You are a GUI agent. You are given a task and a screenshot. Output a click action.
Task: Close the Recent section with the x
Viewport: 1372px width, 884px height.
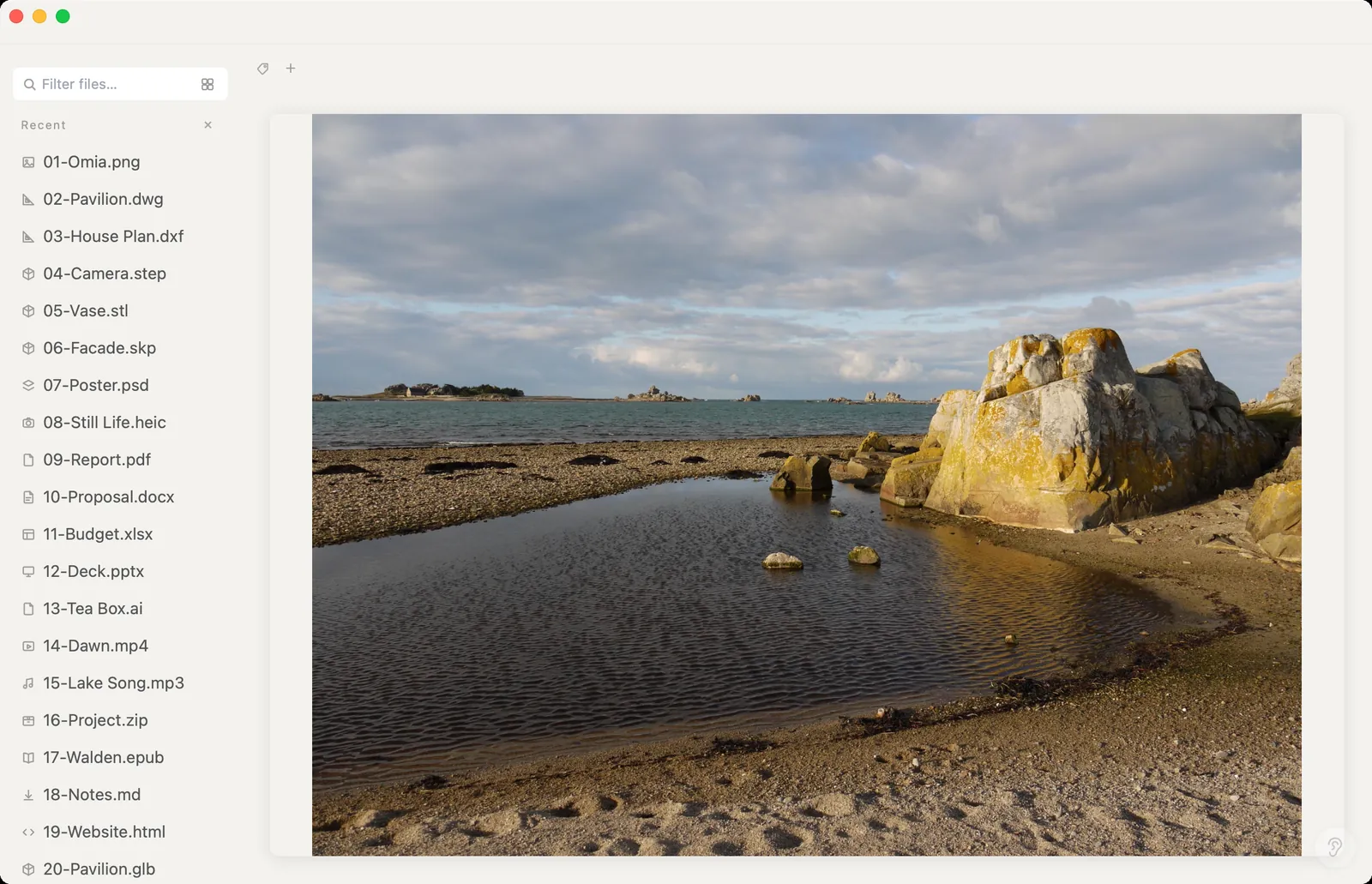(x=208, y=125)
